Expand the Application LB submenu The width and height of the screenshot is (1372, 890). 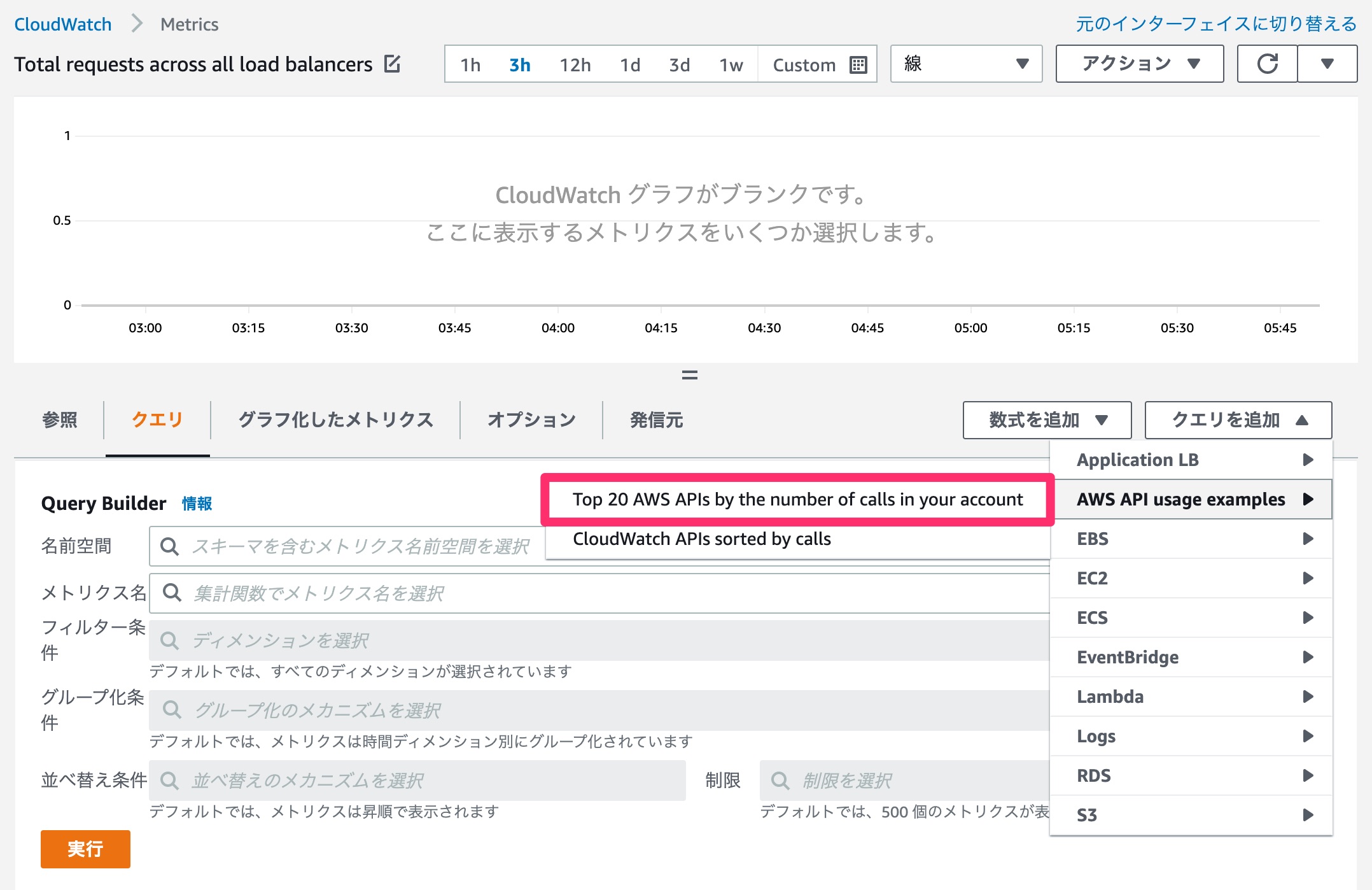point(1191,460)
